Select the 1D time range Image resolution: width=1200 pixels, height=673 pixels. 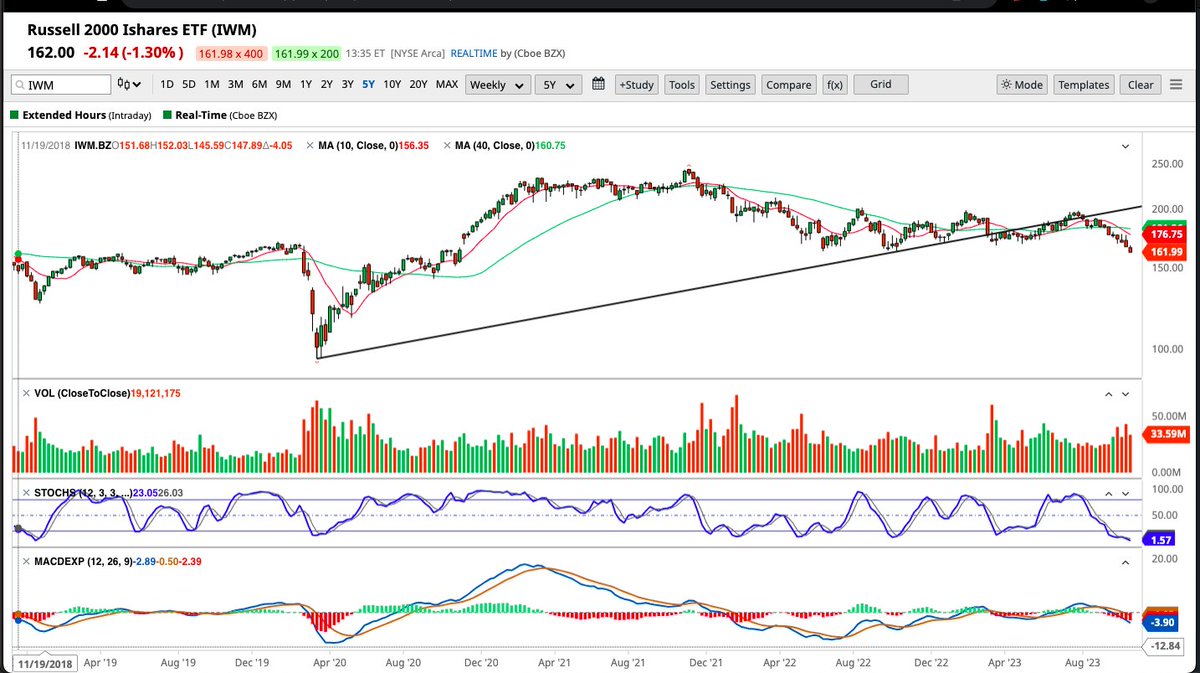167,85
